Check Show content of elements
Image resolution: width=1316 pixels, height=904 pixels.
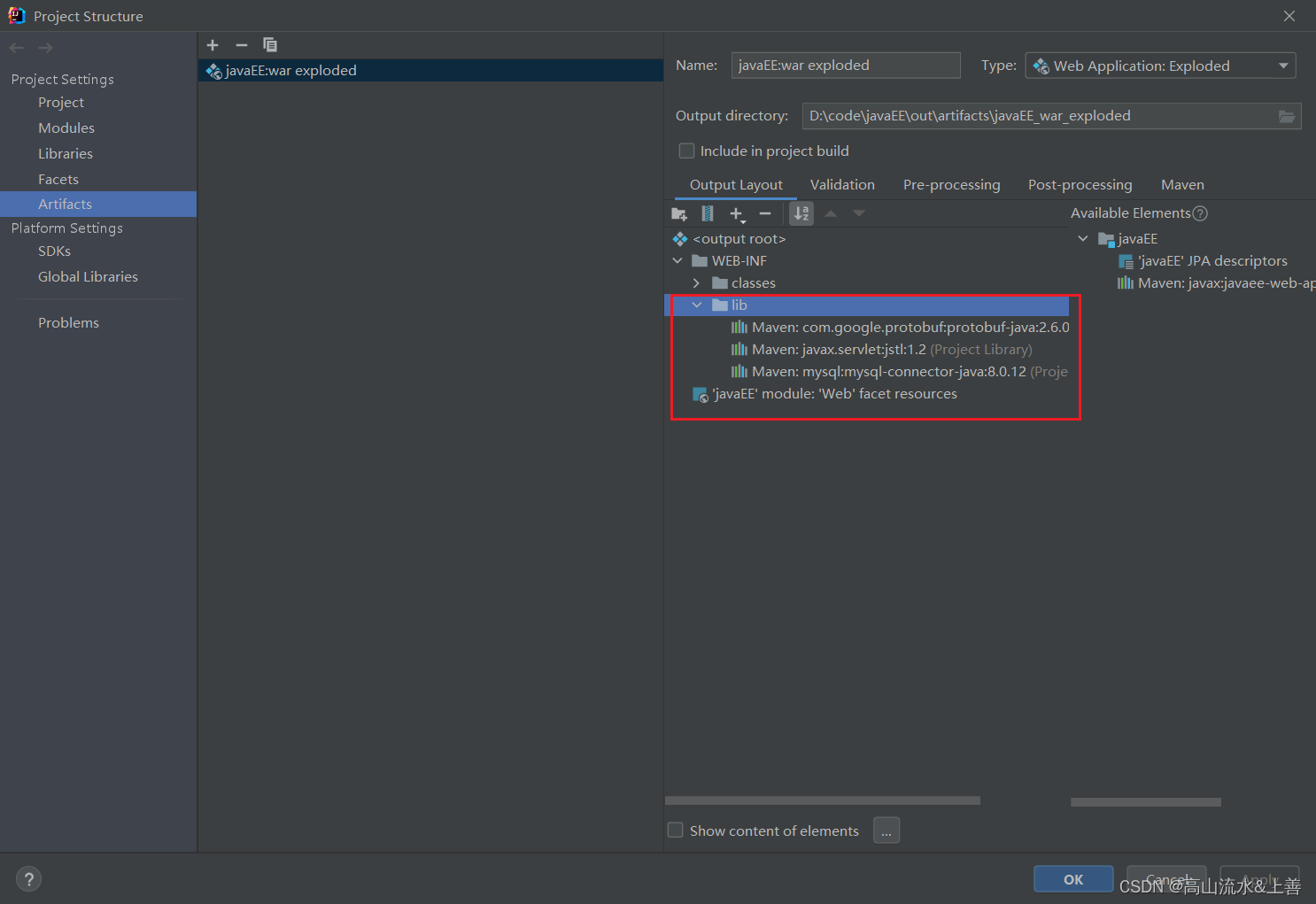pyautogui.click(x=675, y=830)
